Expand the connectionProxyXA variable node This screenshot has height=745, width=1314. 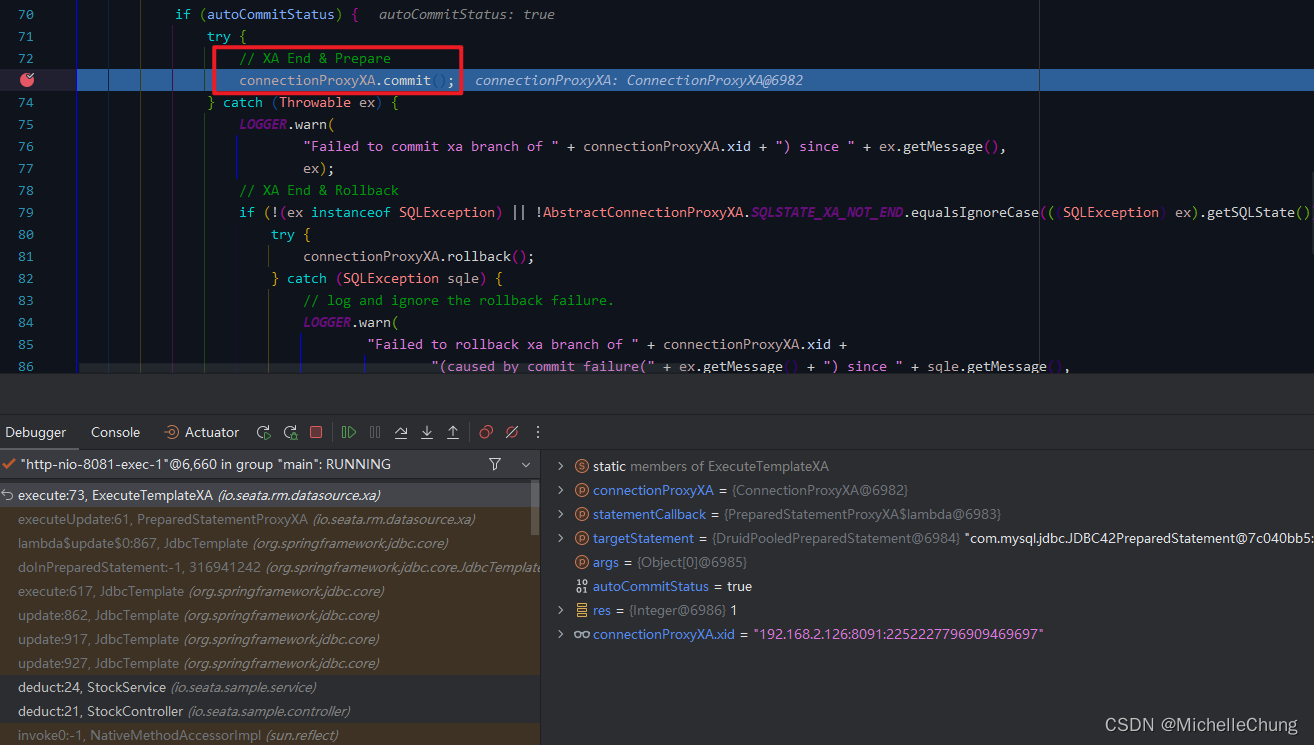(x=560, y=490)
